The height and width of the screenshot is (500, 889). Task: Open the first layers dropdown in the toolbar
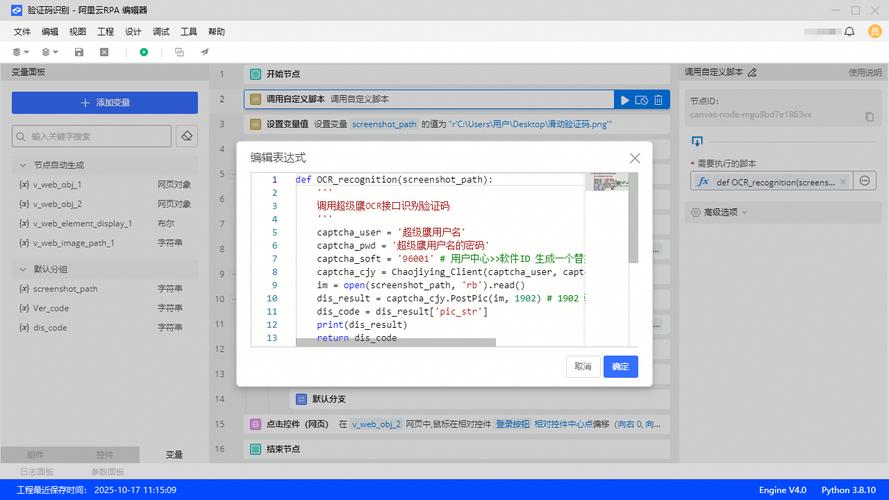(20, 52)
